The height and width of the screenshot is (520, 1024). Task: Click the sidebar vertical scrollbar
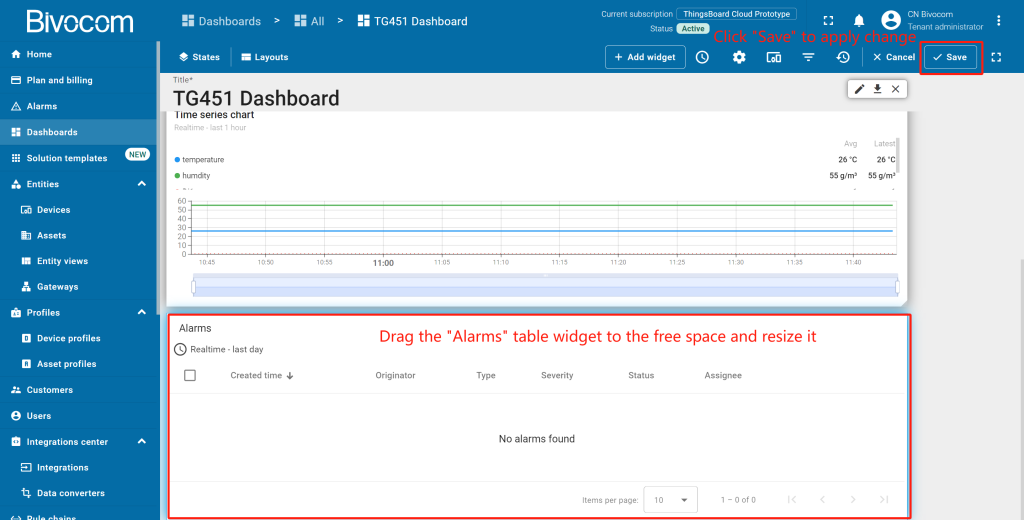pyautogui.click(x=158, y=176)
